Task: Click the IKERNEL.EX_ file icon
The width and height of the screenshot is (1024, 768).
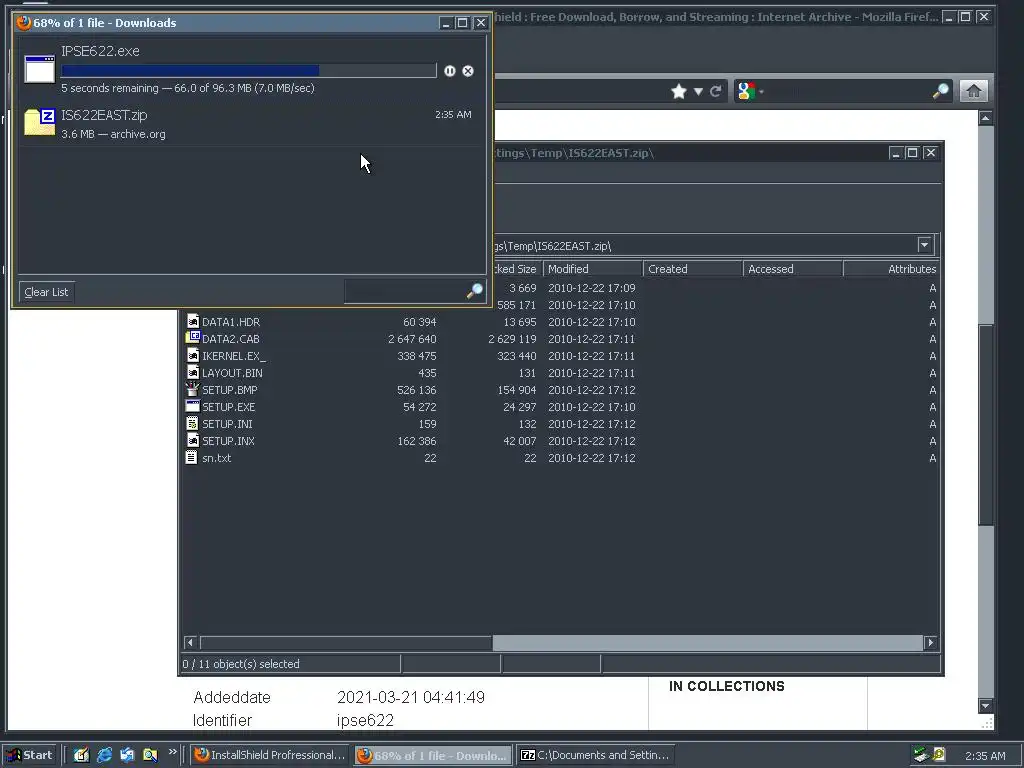Action: click(x=193, y=355)
